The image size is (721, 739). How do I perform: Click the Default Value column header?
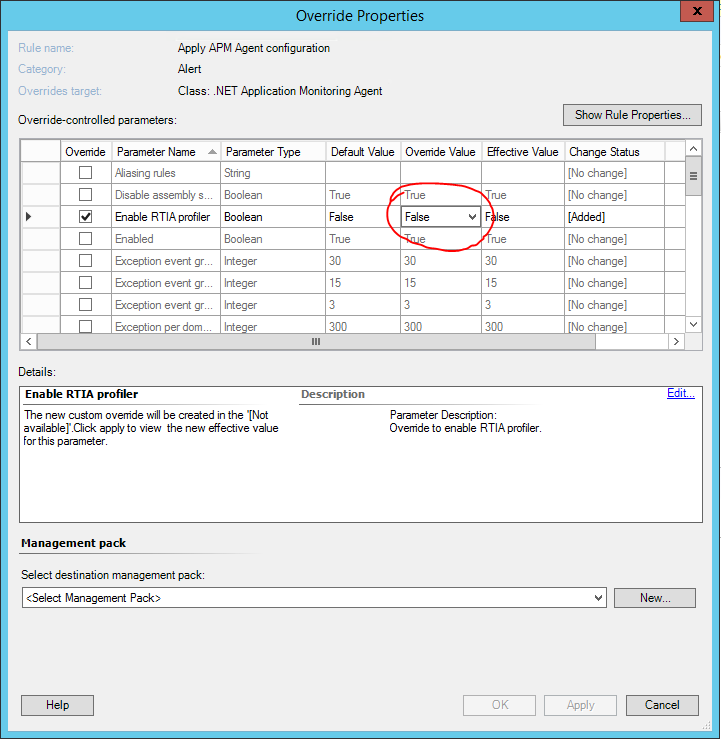pos(363,152)
